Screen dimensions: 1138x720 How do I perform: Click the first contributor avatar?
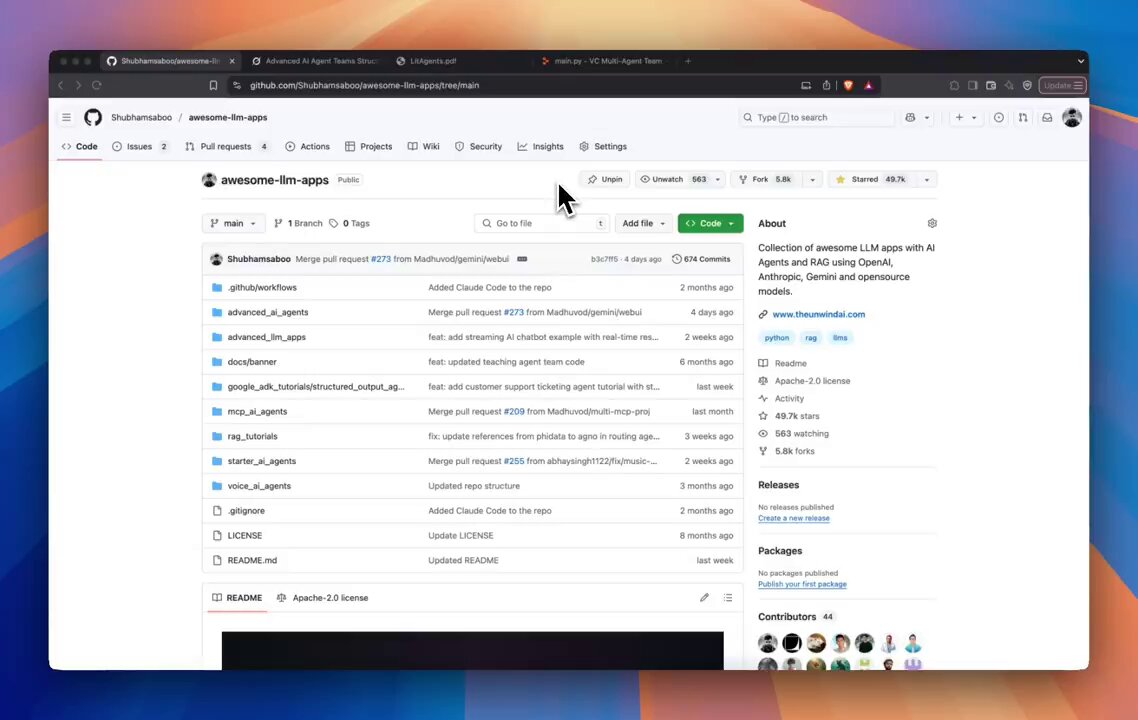[x=768, y=643]
